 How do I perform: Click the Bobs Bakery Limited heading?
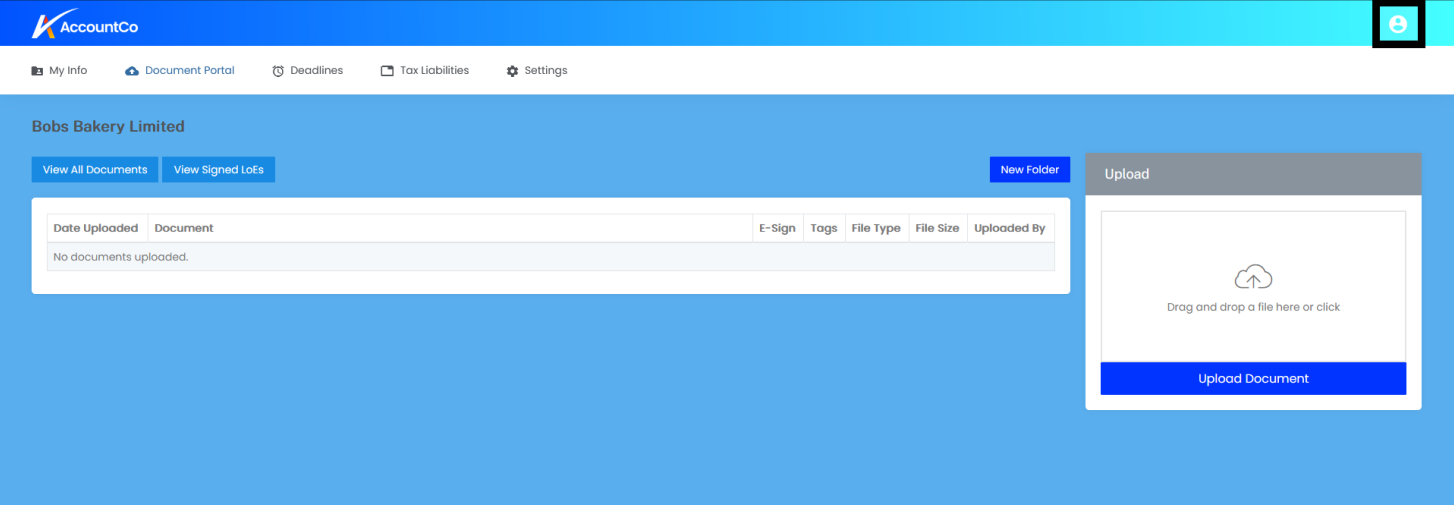point(108,127)
